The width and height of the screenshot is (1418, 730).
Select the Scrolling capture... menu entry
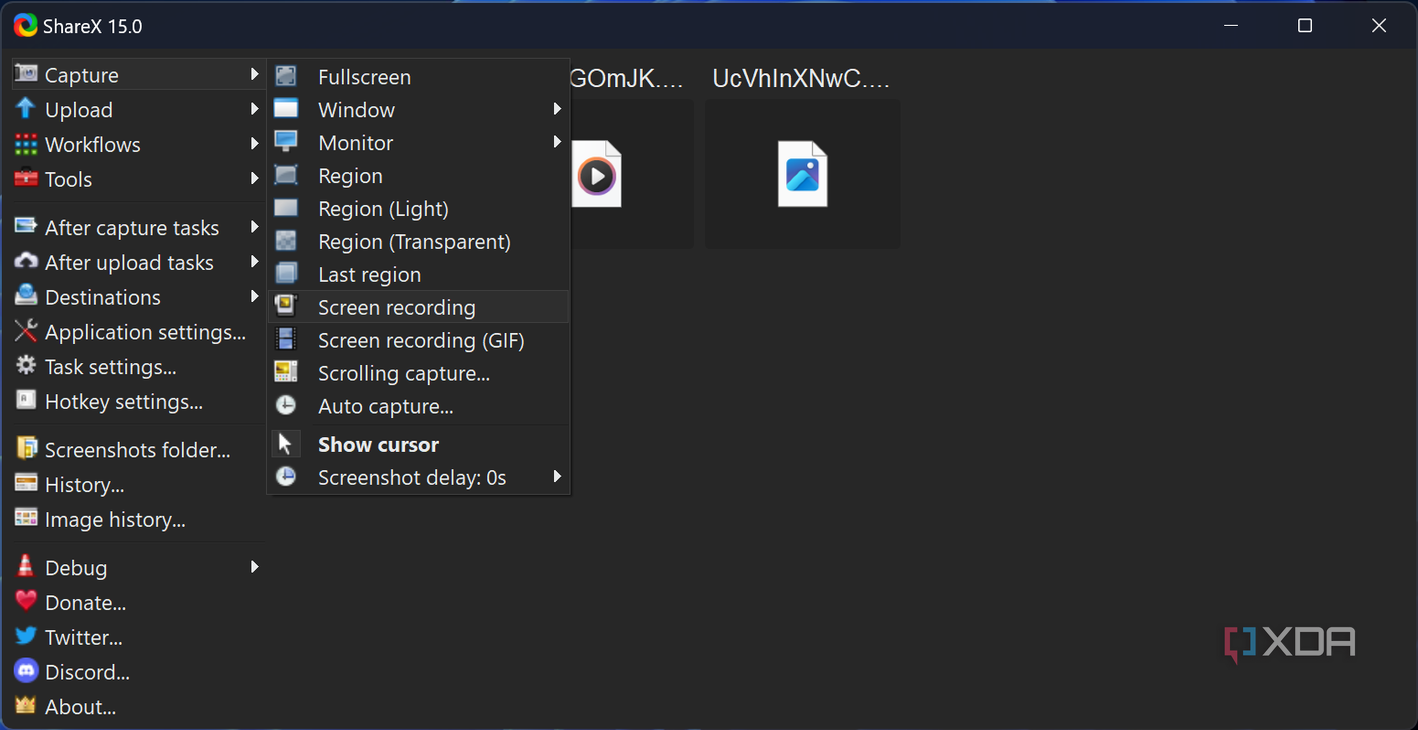pyautogui.click(x=418, y=373)
